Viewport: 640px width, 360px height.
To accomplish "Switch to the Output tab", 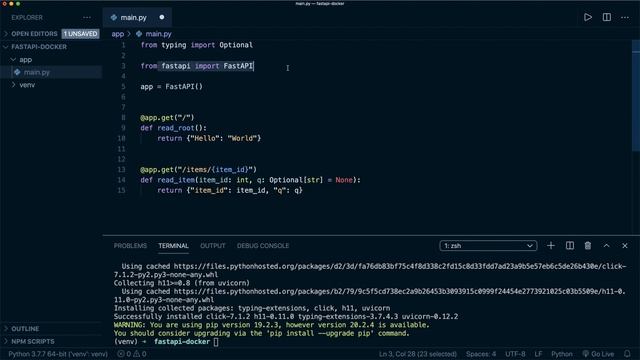I will pyautogui.click(x=213, y=246).
